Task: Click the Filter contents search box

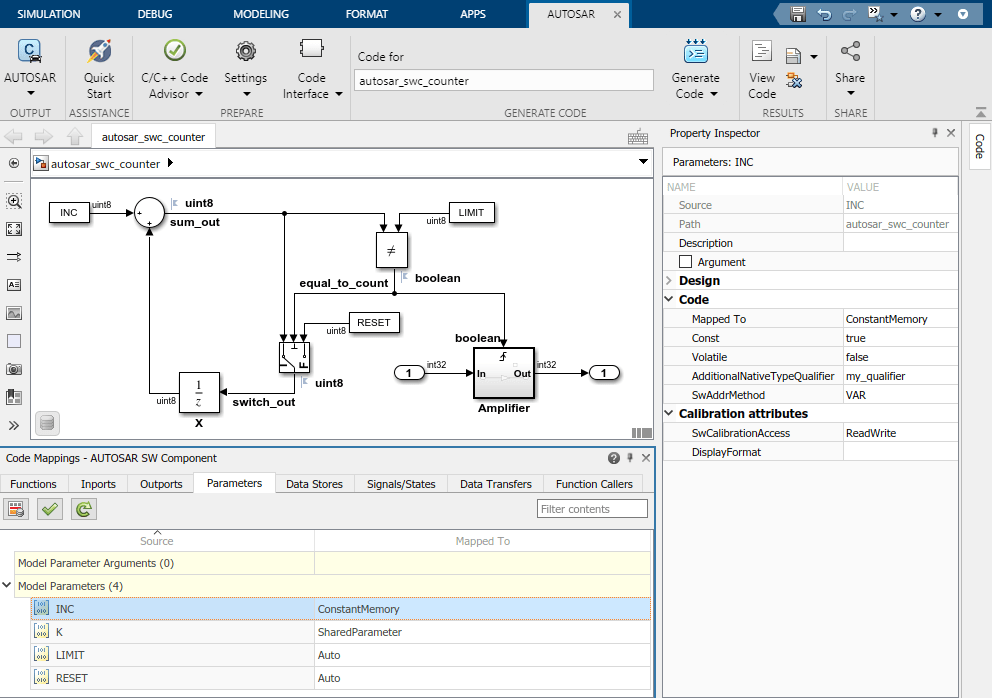Action: 592,509
